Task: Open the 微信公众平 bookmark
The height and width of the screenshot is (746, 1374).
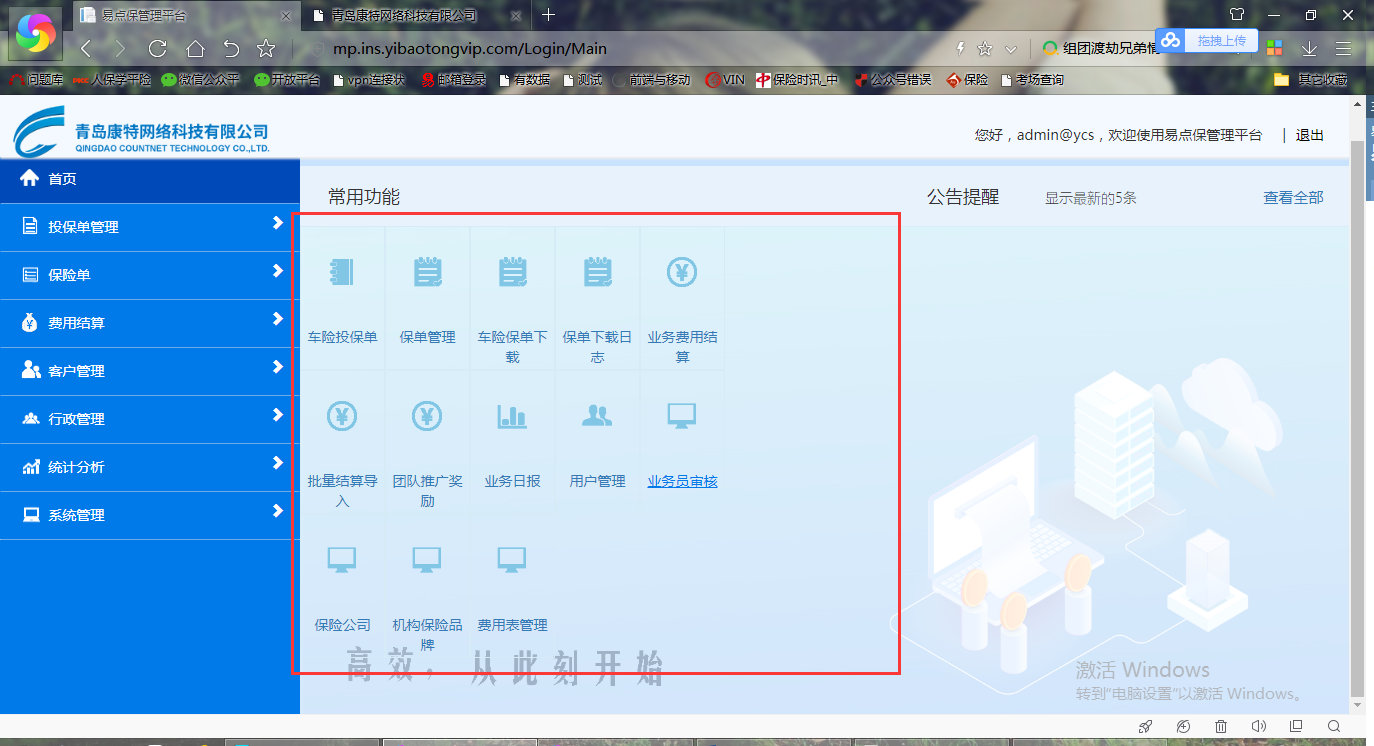Action: (x=201, y=80)
